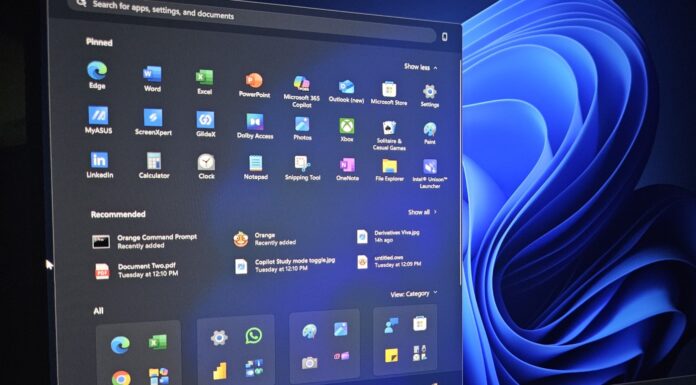Viewport: 696px width, 385px height.
Task: Open the Clock app
Action: click(206, 167)
